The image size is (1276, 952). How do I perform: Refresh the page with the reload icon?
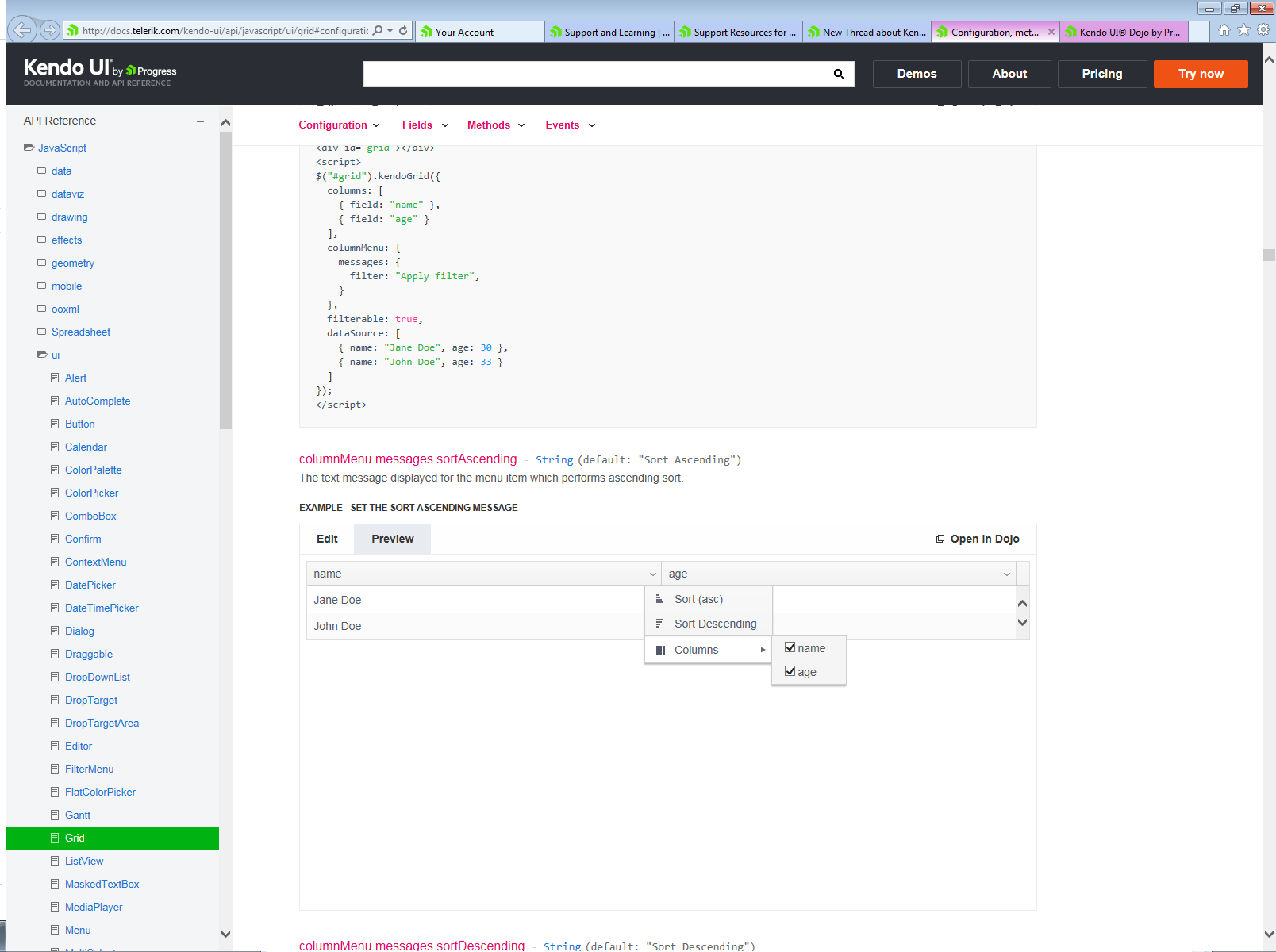[403, 31]
